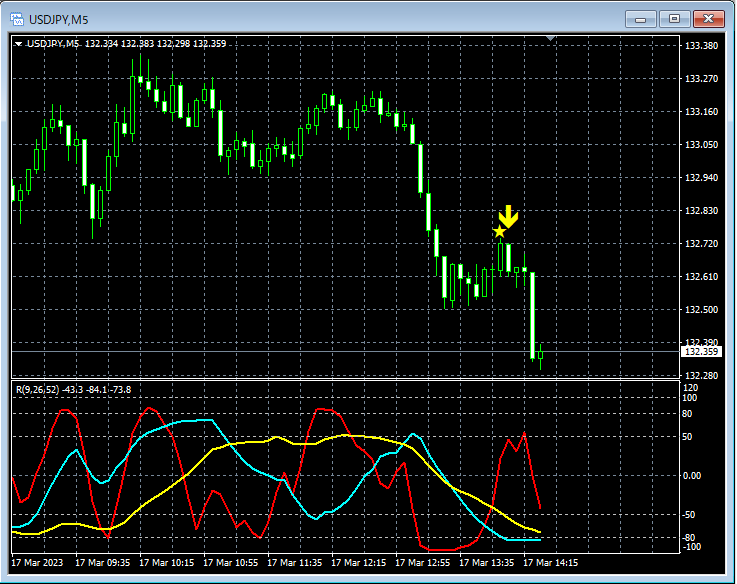
Task: Click the chart icon in title bar
Action: tap(17, 19)
